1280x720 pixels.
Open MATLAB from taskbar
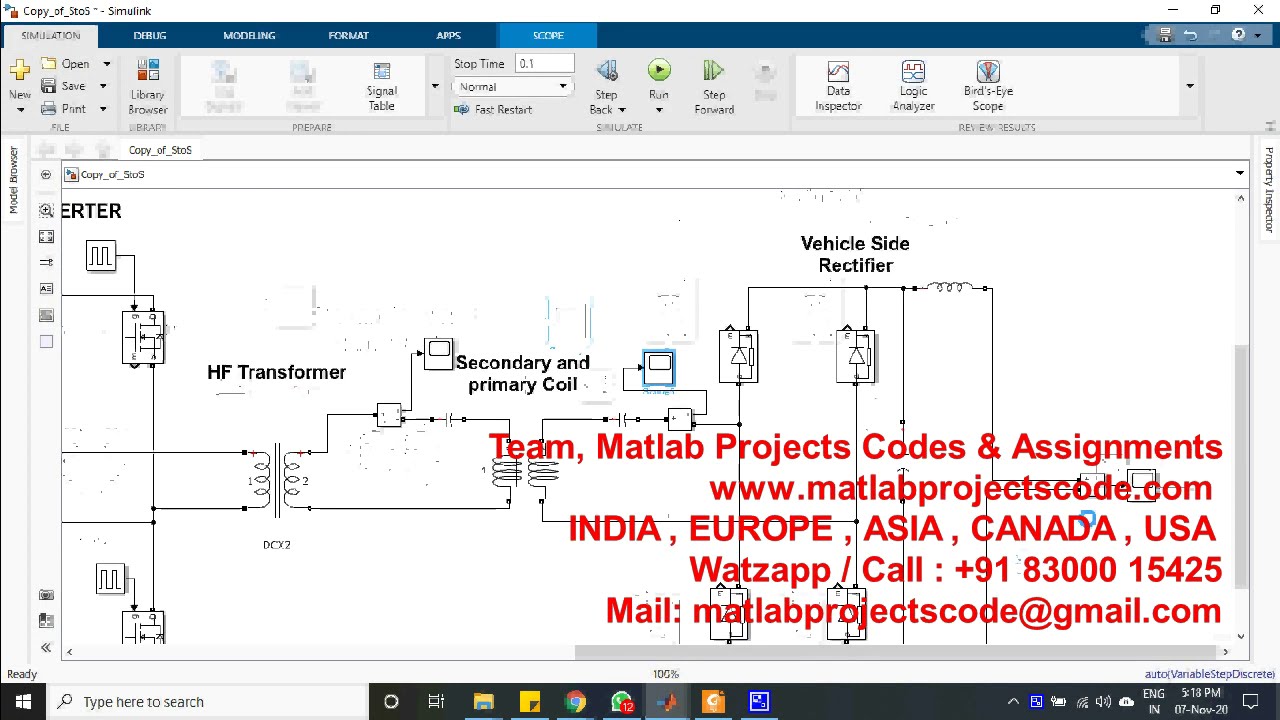point(667,702)
